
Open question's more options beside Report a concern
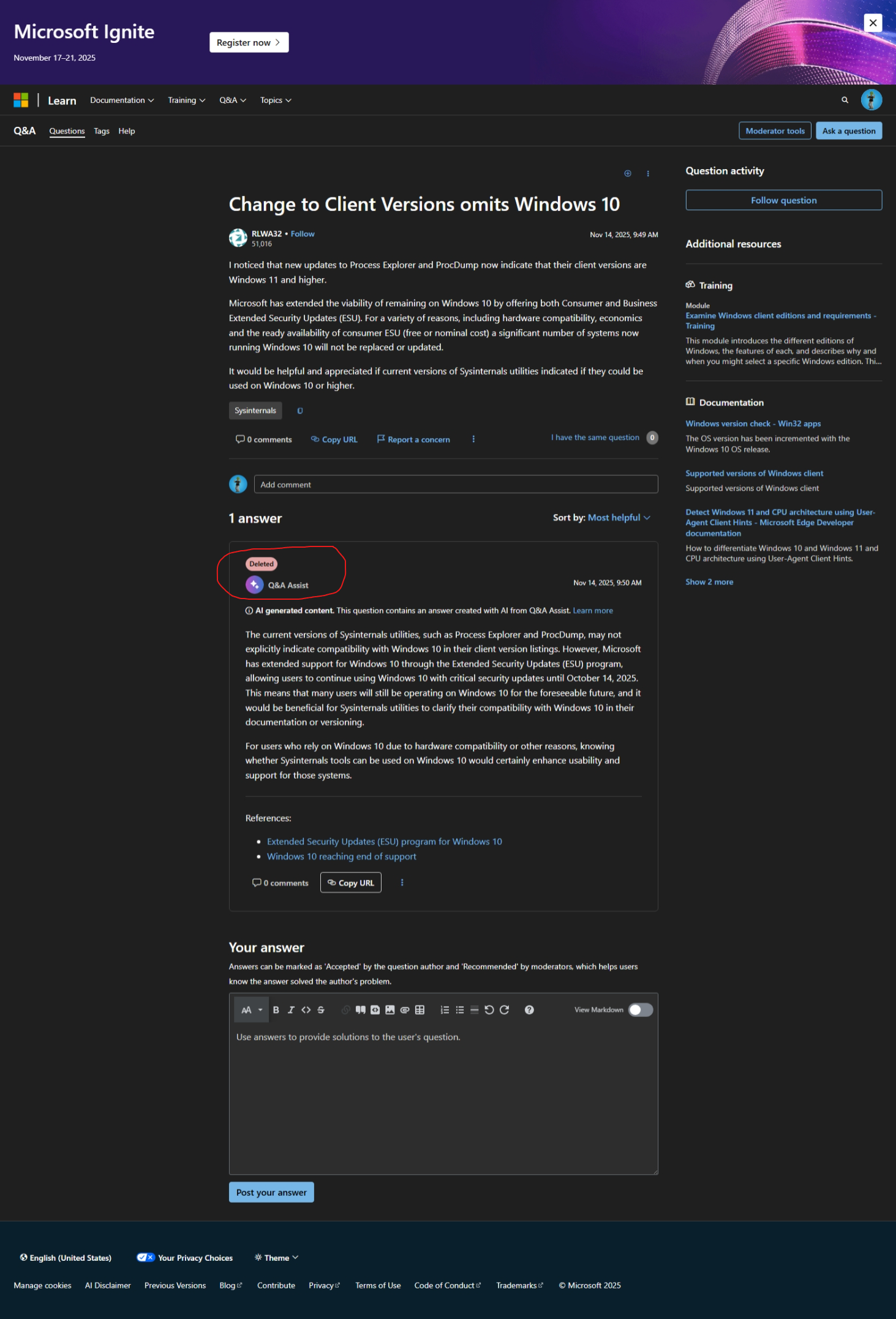pos(473,439)
